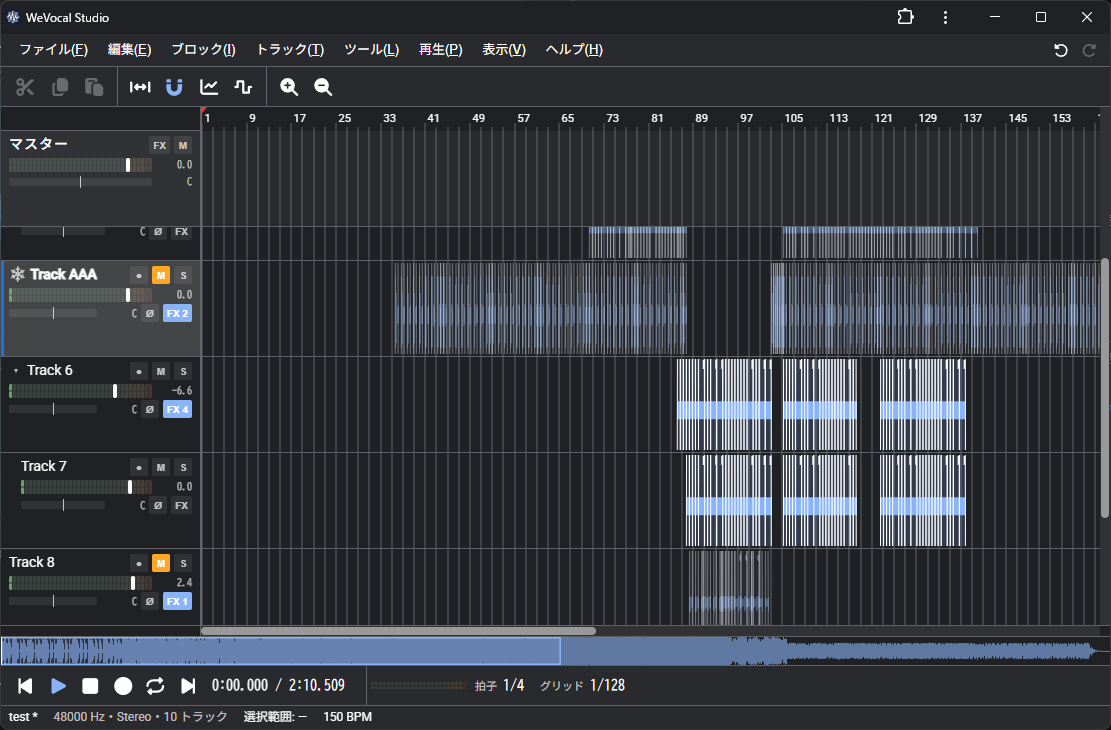Click the line graph toolbar icon
Image resolution: width=1111 pixels, height=730 pixels.
coord(209,87)
